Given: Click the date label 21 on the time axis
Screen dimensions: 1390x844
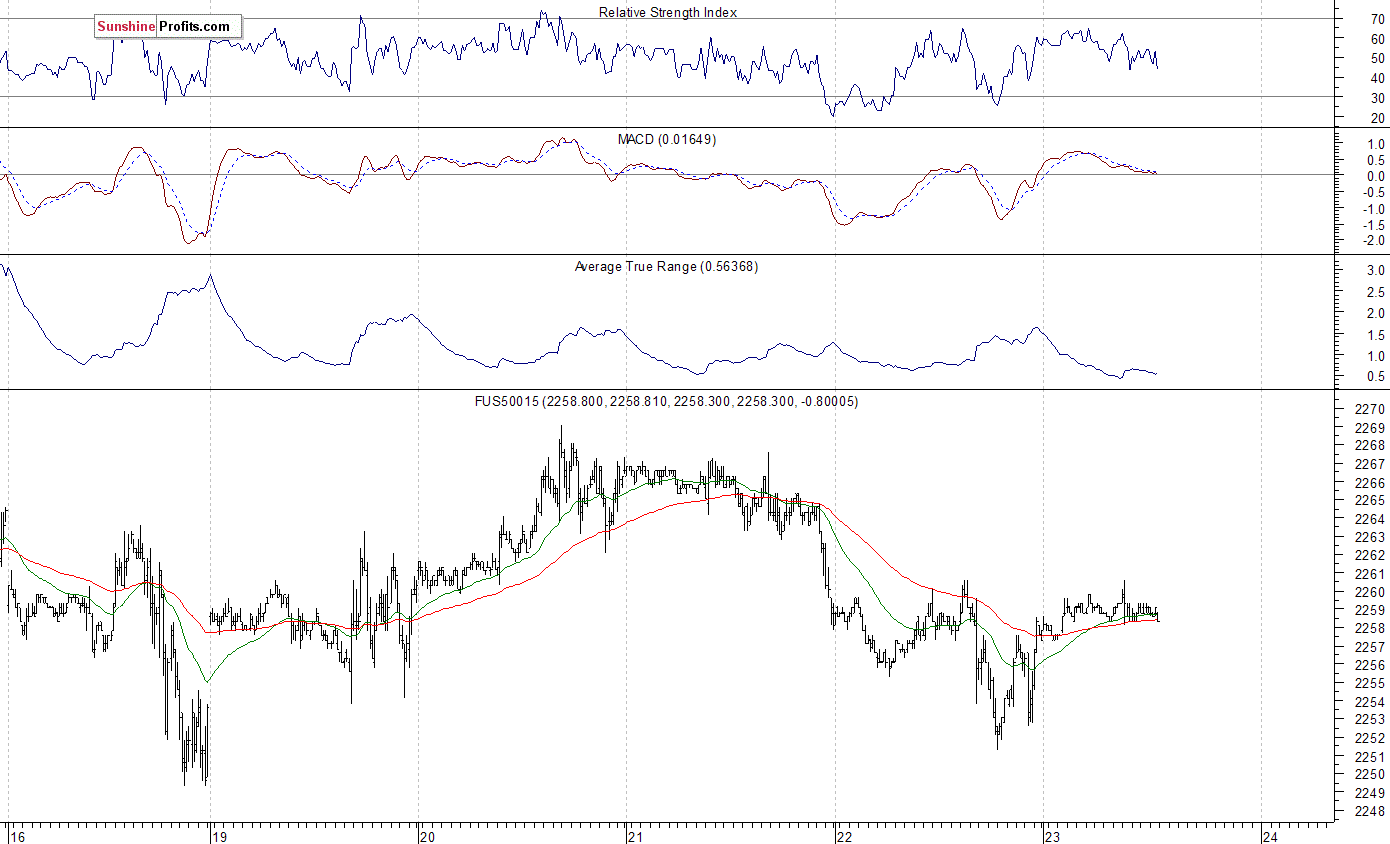Looking at the screenshot, I should tap(636, 836).
